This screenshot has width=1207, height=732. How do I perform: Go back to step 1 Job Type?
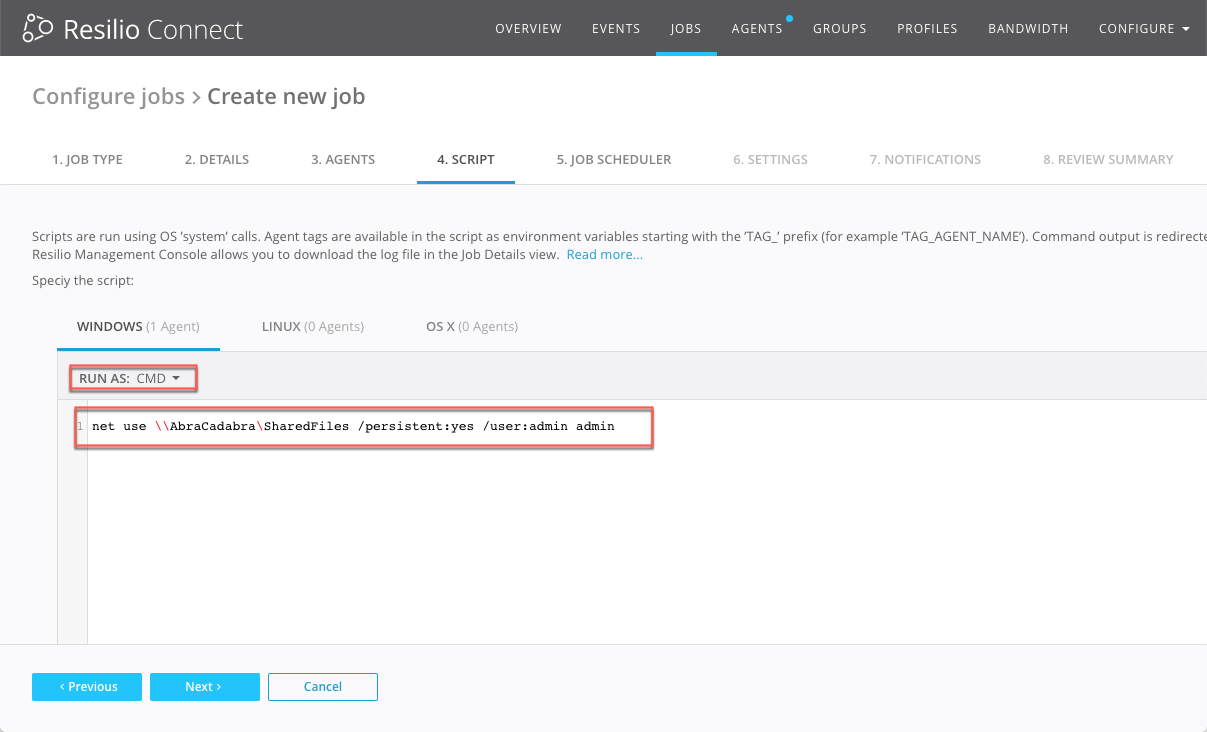(87, 159)
